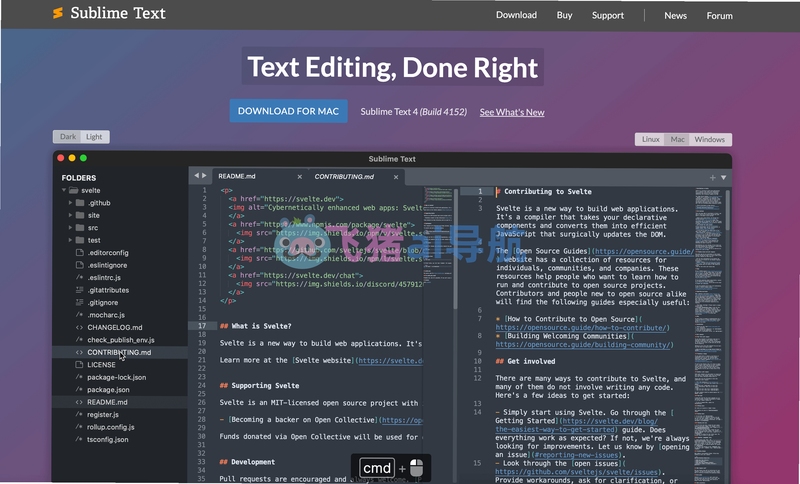Select CONTRIBUTING.md in the sidebar
This screenshot has width=800, height=484.
[x=119, y=352]
